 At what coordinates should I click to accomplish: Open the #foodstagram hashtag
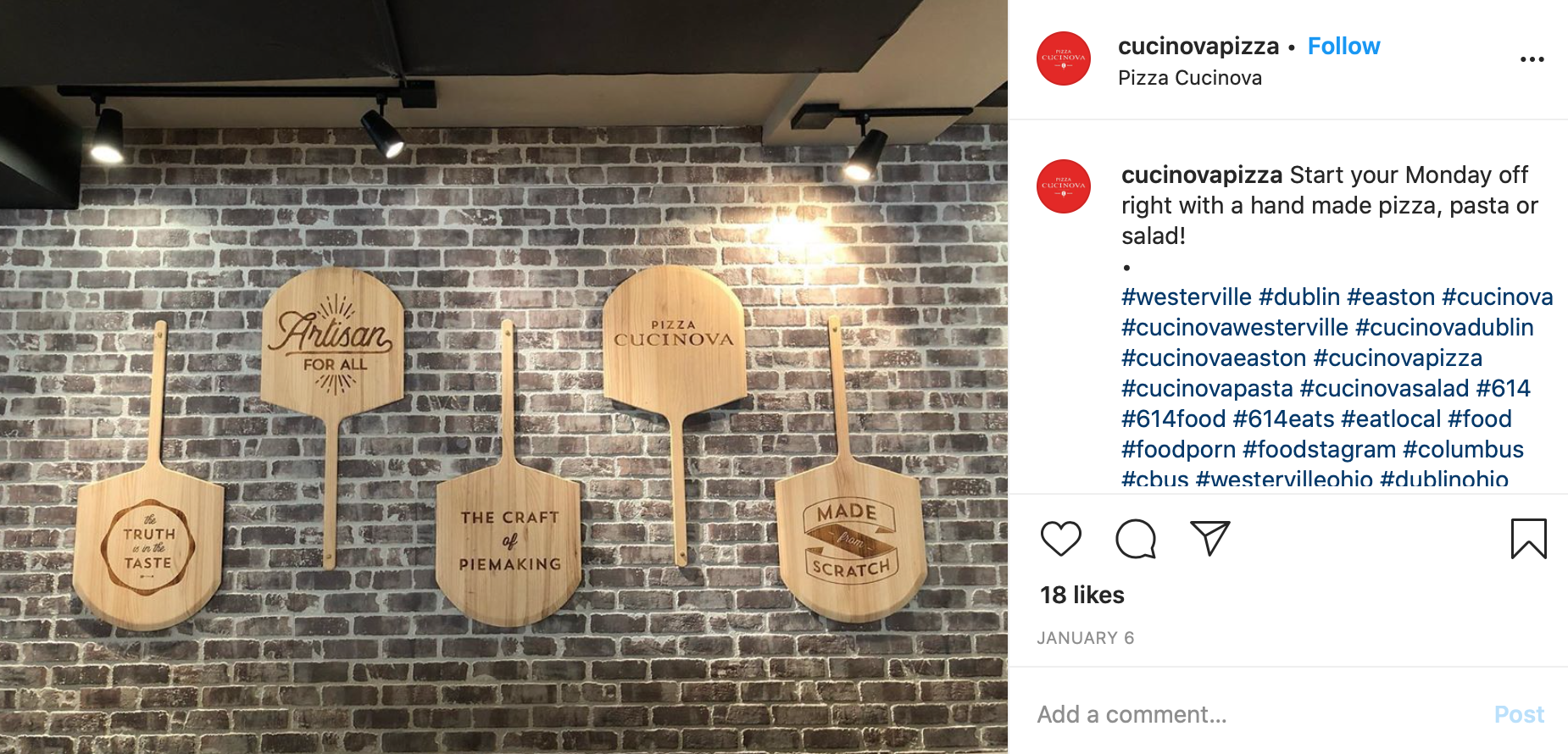[x=1319, y=449]
